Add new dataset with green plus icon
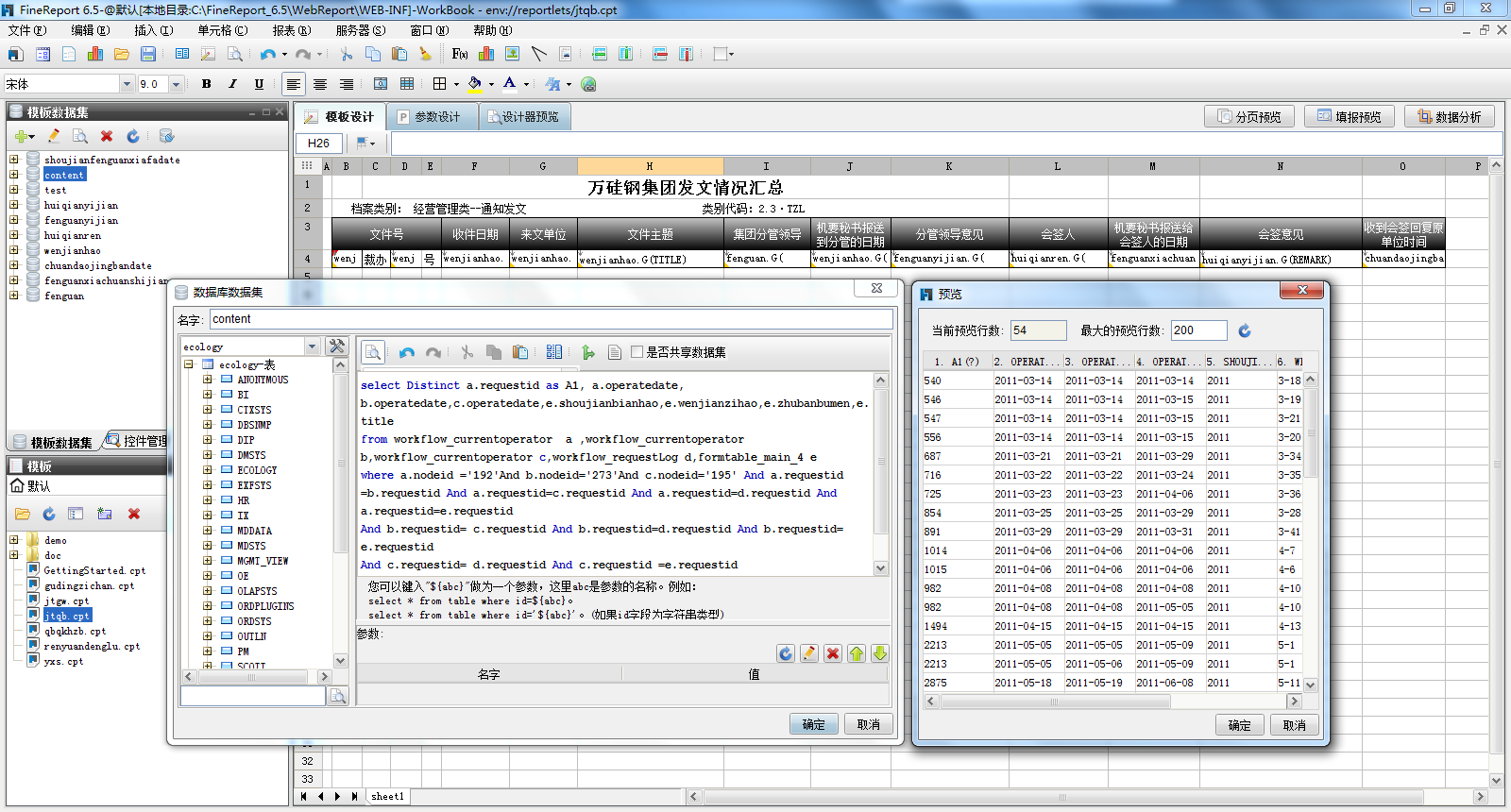This screenshot has width=1511, height=812. click(x=21, y=137)
